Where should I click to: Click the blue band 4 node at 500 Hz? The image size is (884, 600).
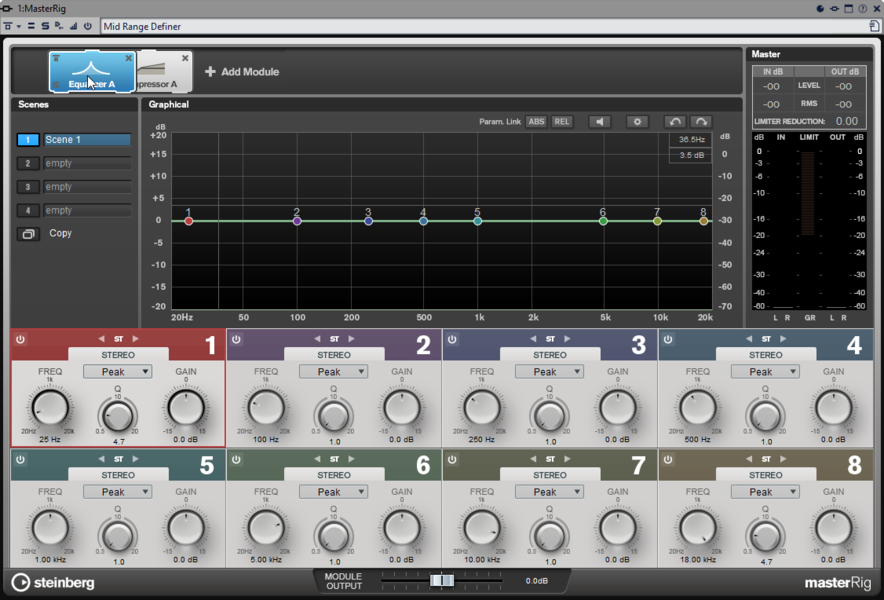point(423,221)
